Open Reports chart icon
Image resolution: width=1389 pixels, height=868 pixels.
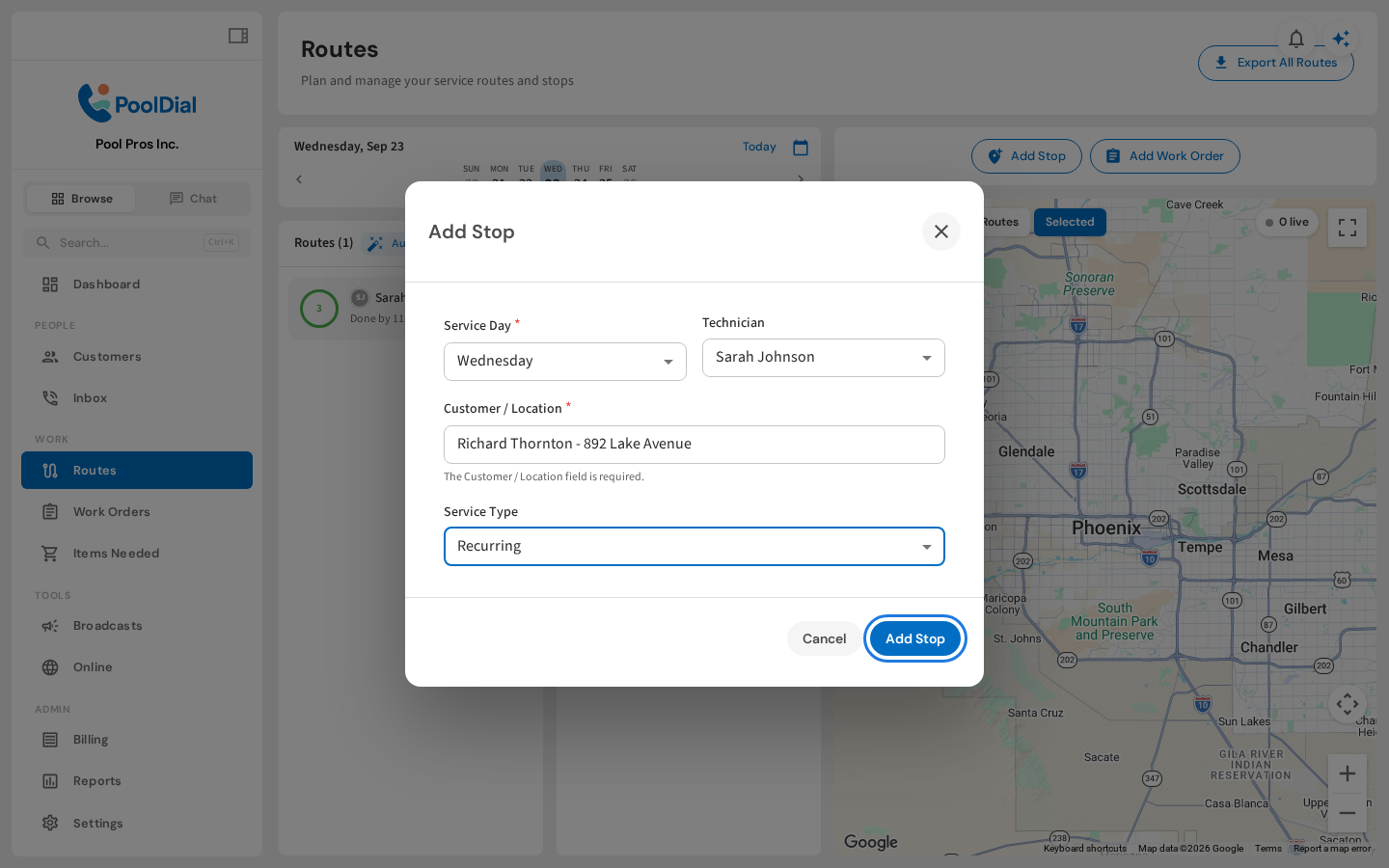(50, 781)
